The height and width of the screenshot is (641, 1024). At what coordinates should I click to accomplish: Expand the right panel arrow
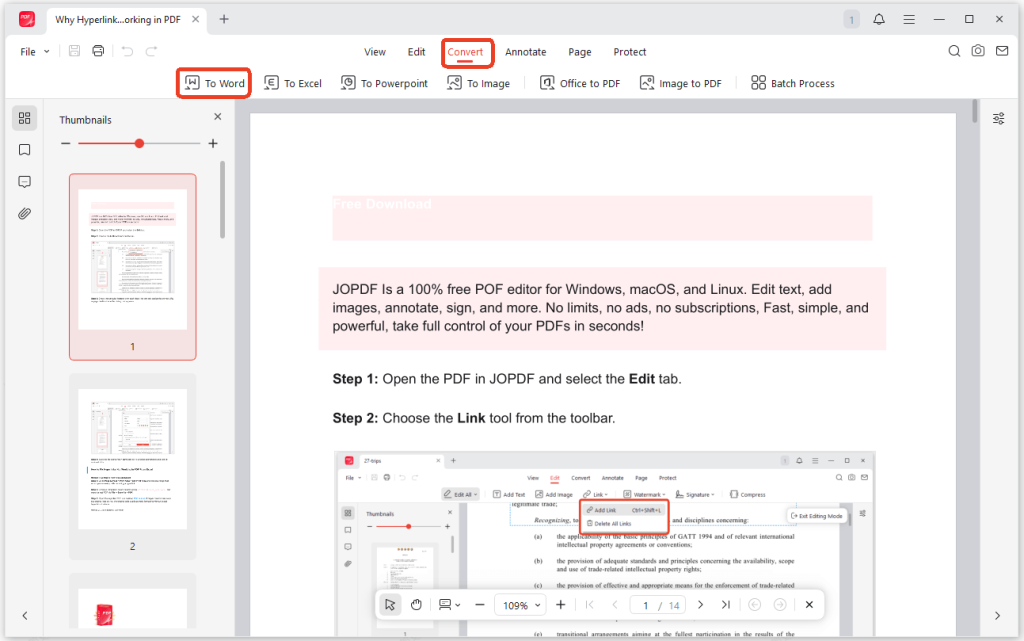(997, 616)
